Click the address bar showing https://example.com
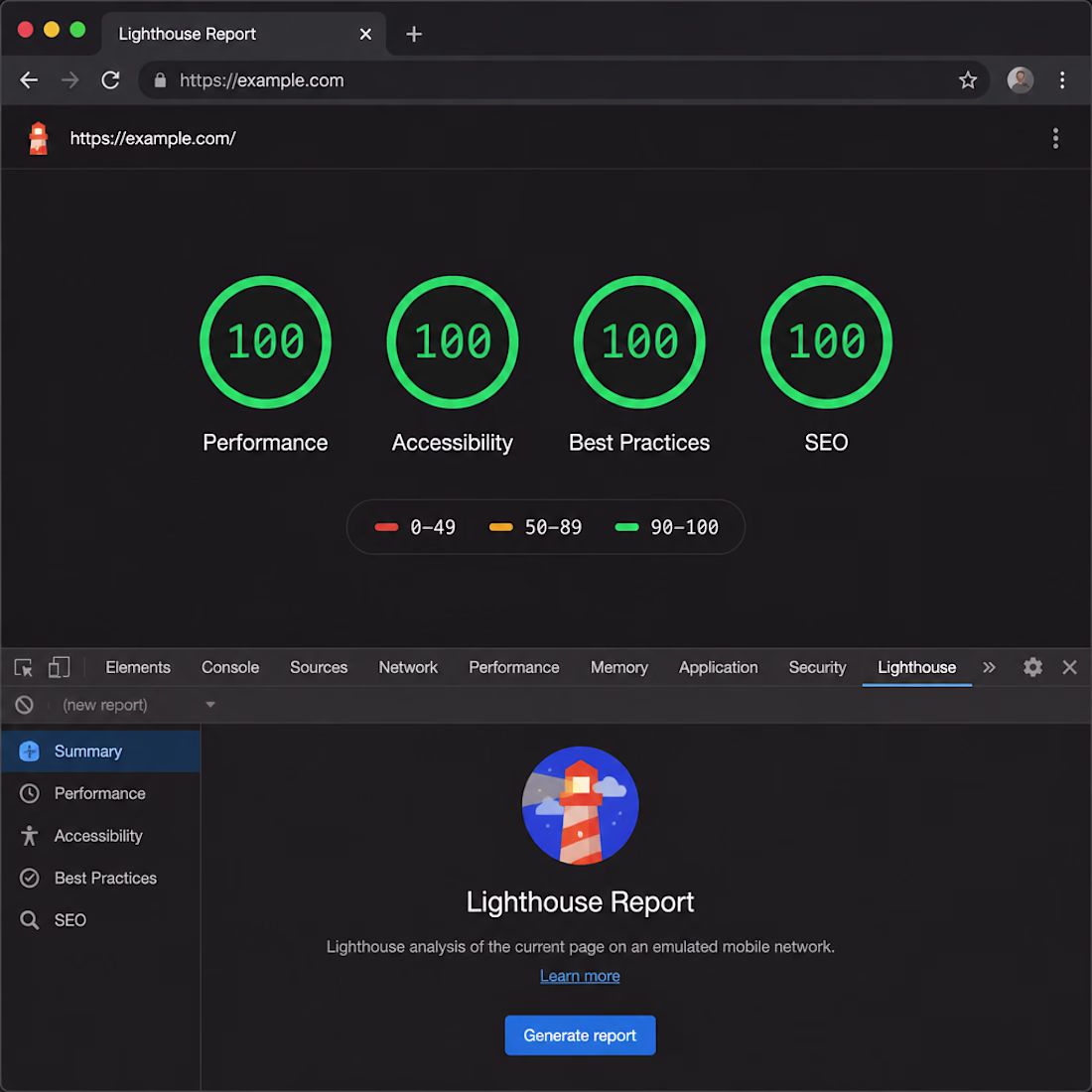This screenshot has height=1092, width=1092. 563,80
